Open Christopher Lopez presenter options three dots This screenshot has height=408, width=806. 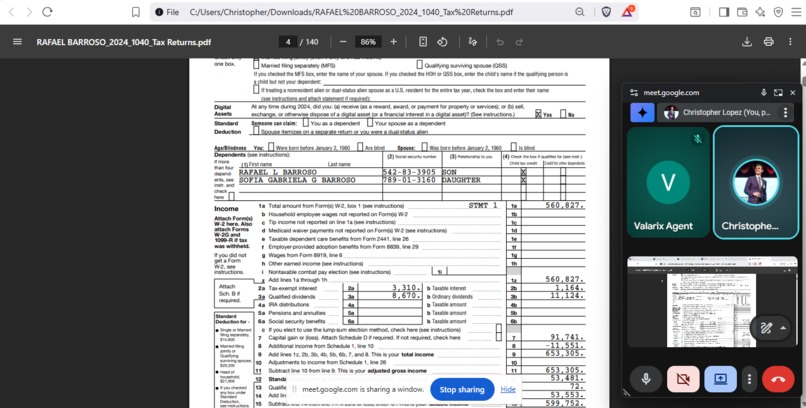[785, 112]
